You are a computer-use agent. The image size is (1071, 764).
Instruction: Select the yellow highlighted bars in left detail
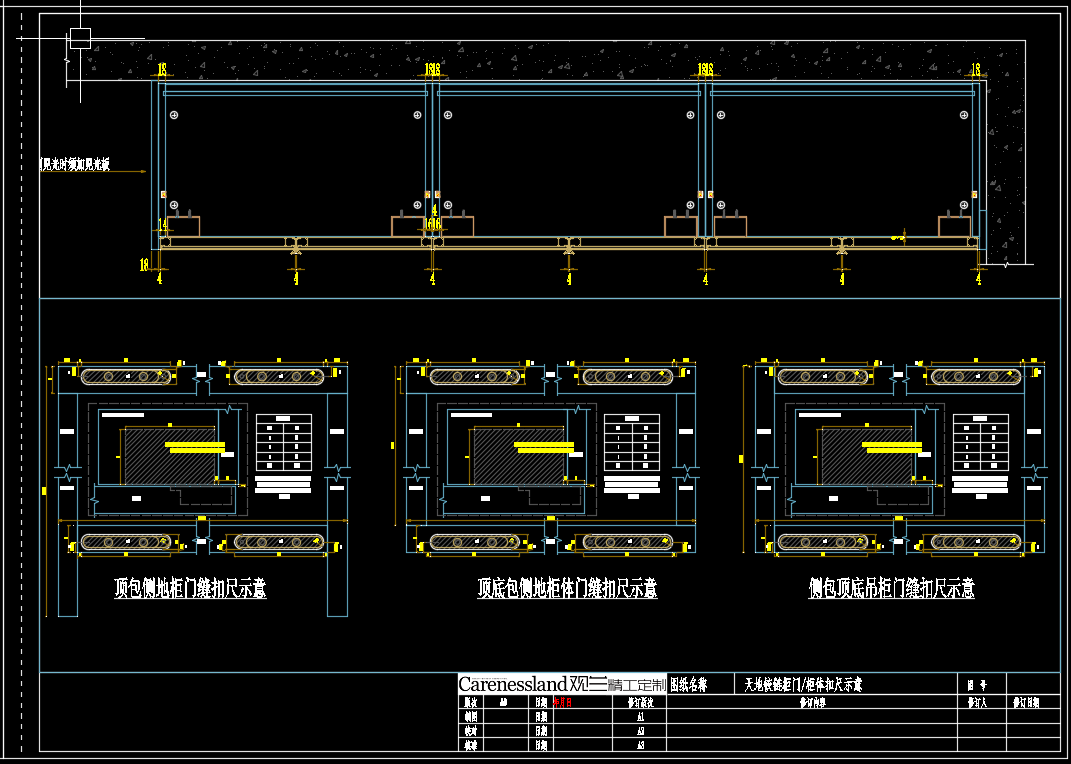point(195,447)
